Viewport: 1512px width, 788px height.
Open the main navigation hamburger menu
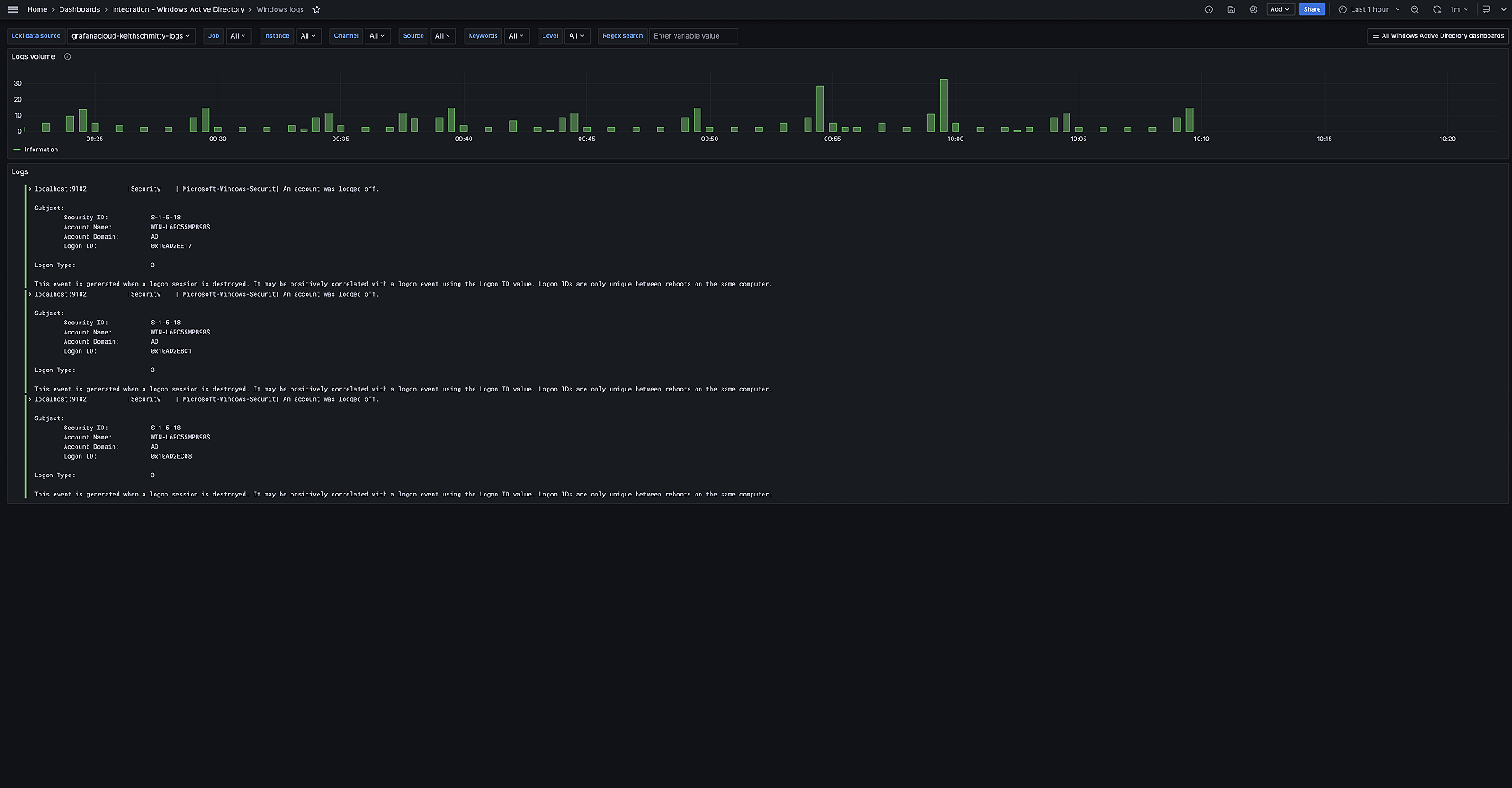(x=13, y=9)
